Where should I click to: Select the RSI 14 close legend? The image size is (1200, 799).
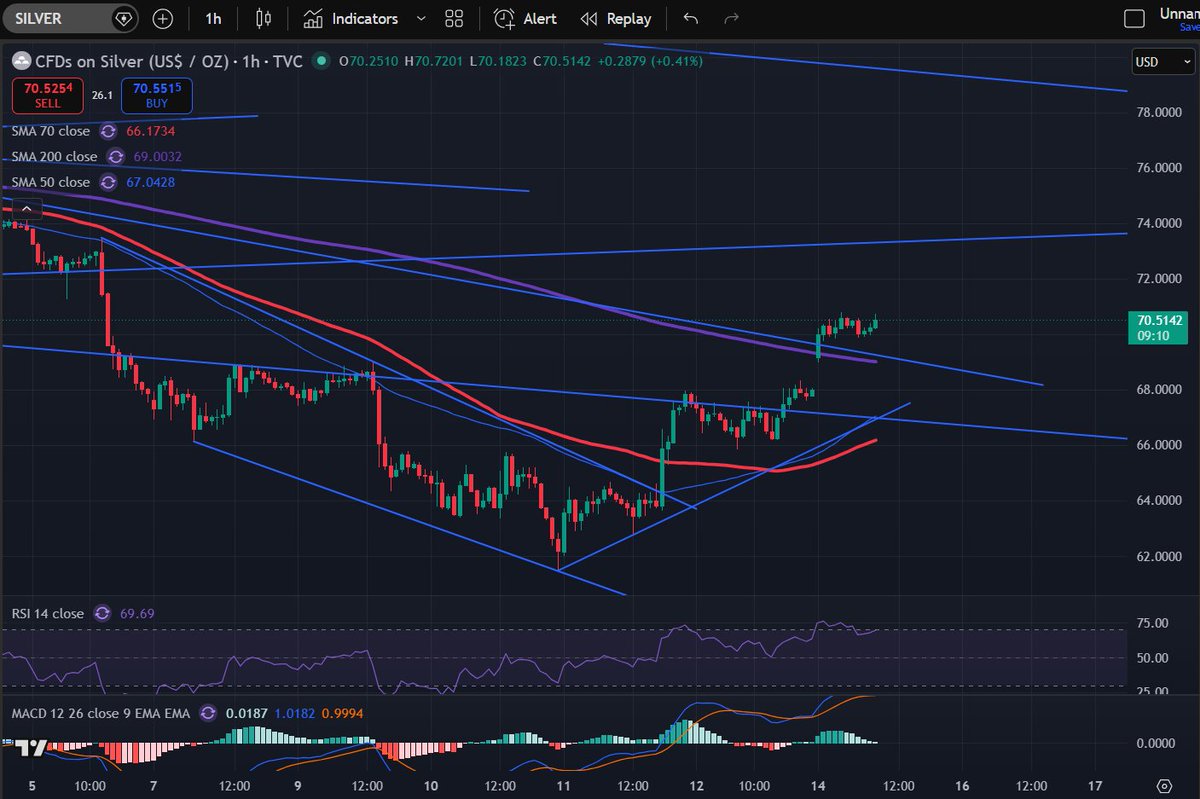[48, 613]
